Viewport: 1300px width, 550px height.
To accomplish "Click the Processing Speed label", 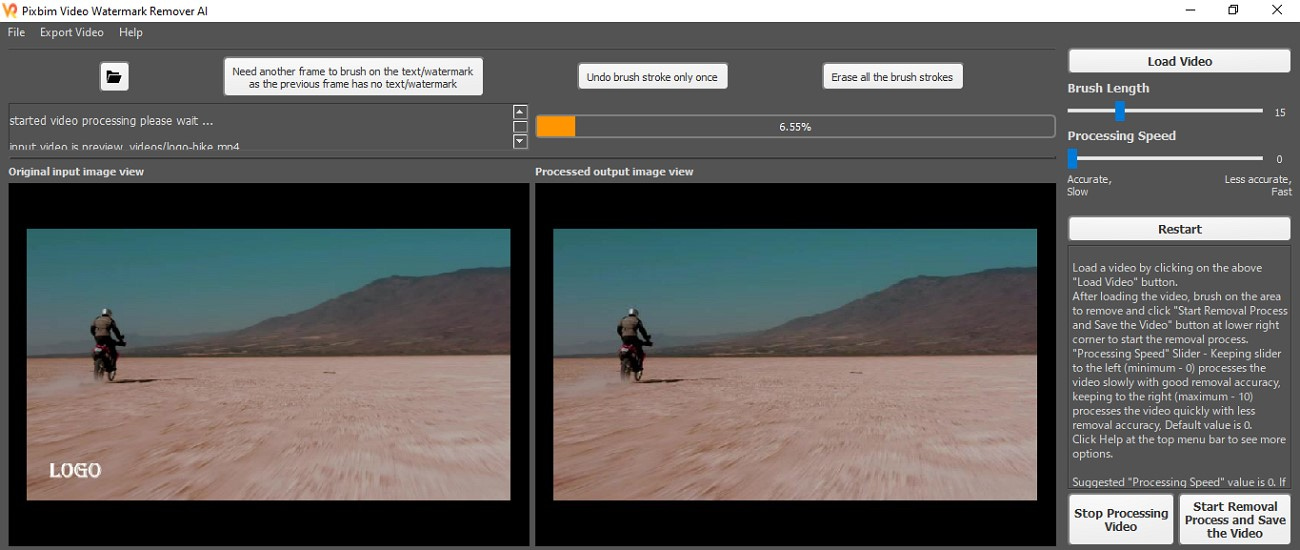I will [x=1121, y=136].
